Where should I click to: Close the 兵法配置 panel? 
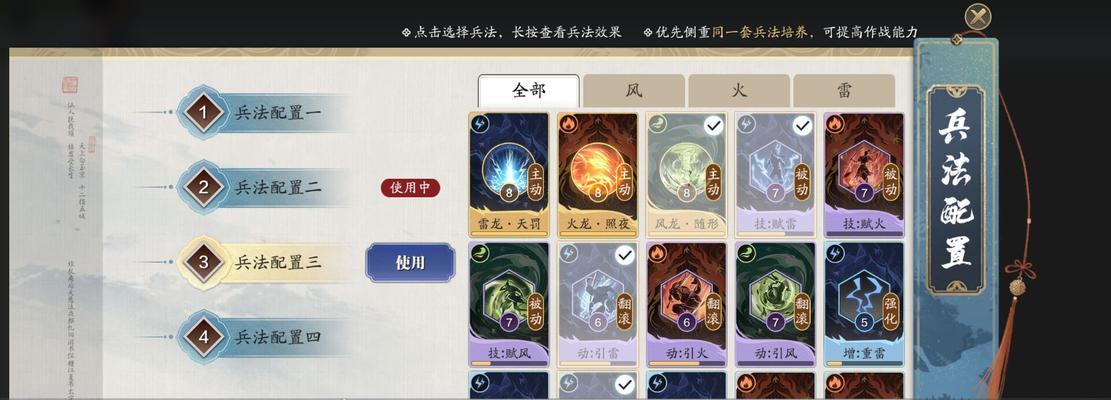[978, 16]
